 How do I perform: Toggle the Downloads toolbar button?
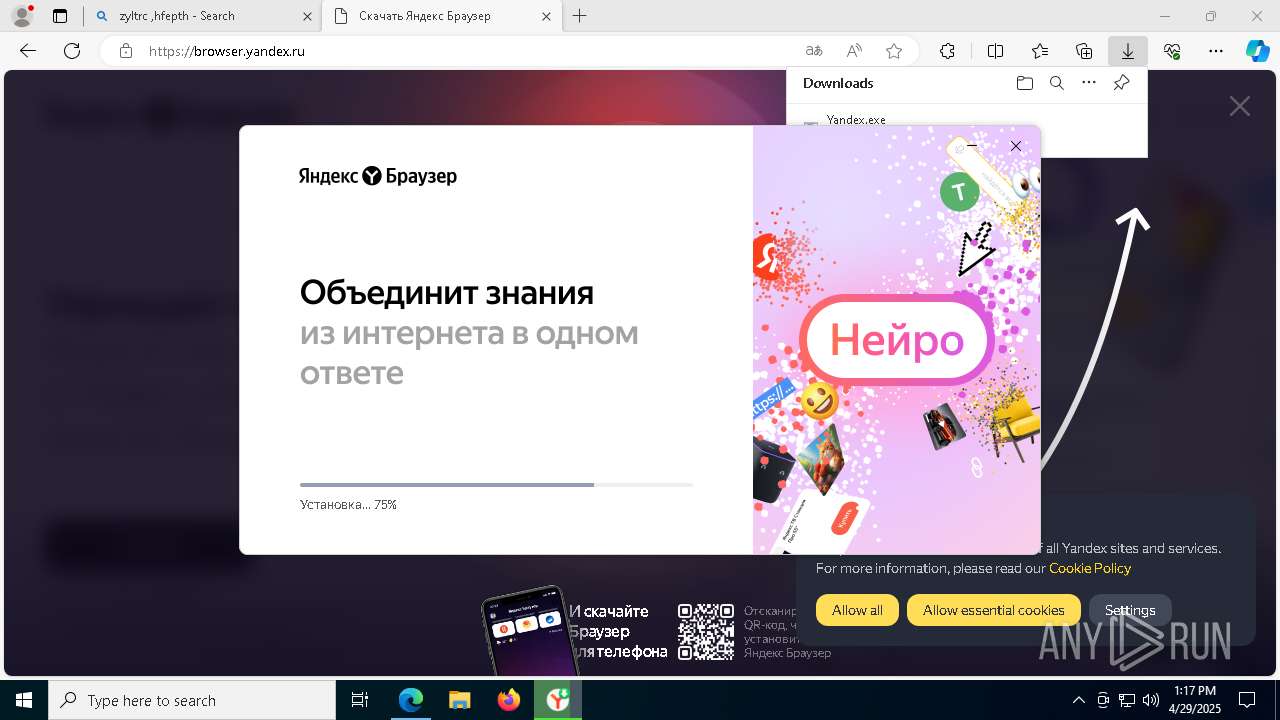(1128, 51)
